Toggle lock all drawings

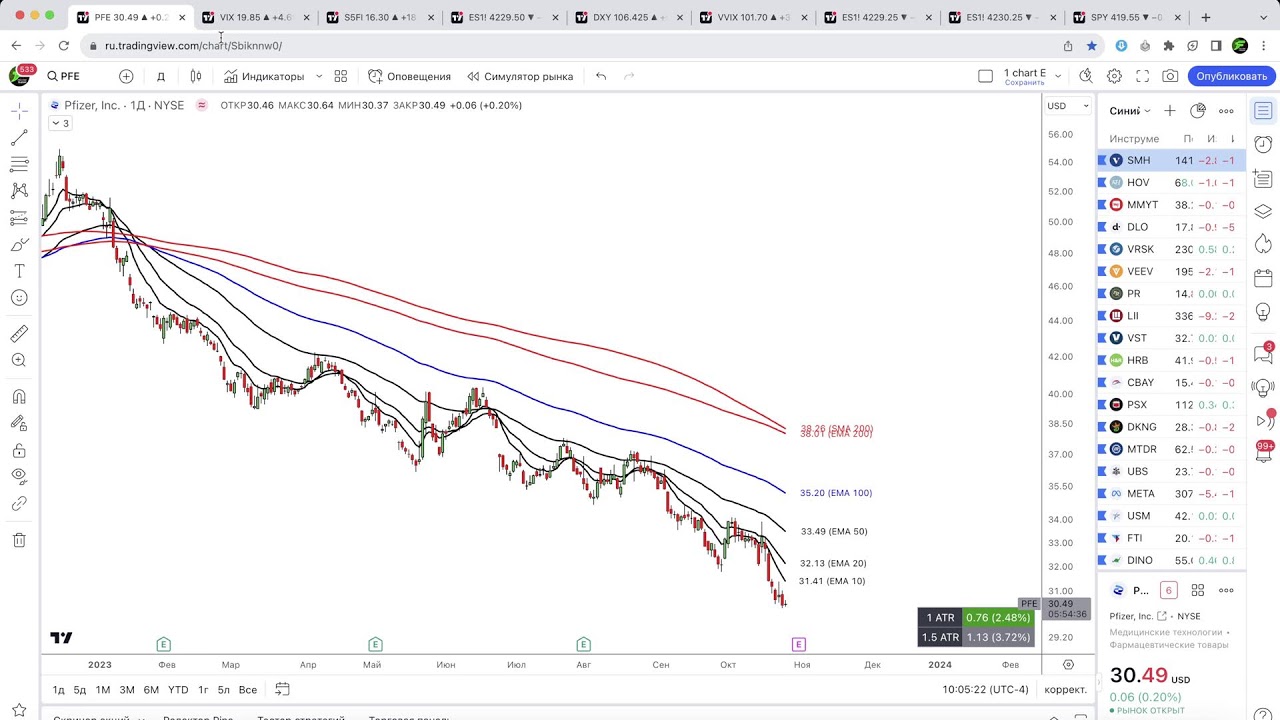pos(19,450)
